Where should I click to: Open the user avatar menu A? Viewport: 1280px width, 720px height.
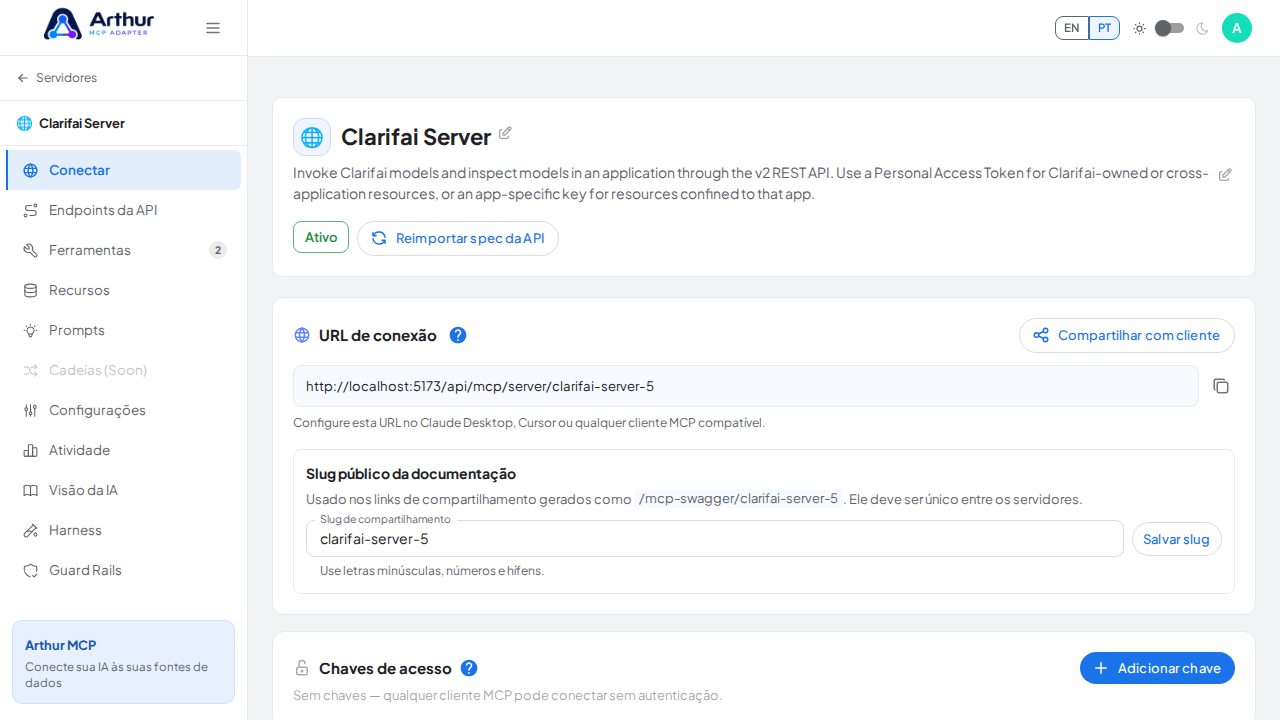pyautogui.click(x=1237, y=28)
